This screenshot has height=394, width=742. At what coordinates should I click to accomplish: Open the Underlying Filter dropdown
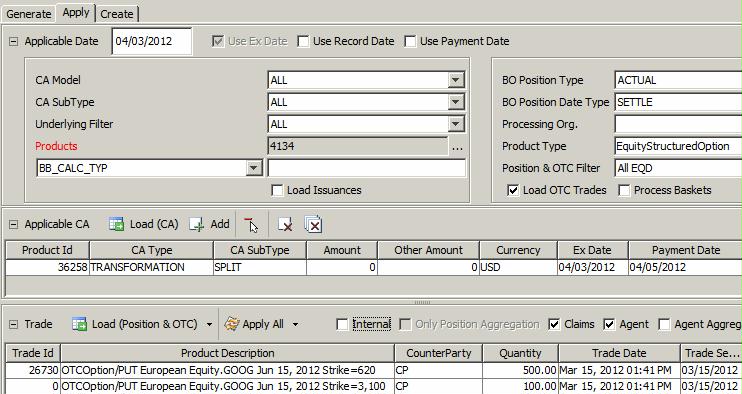click(x=456, y=124)
